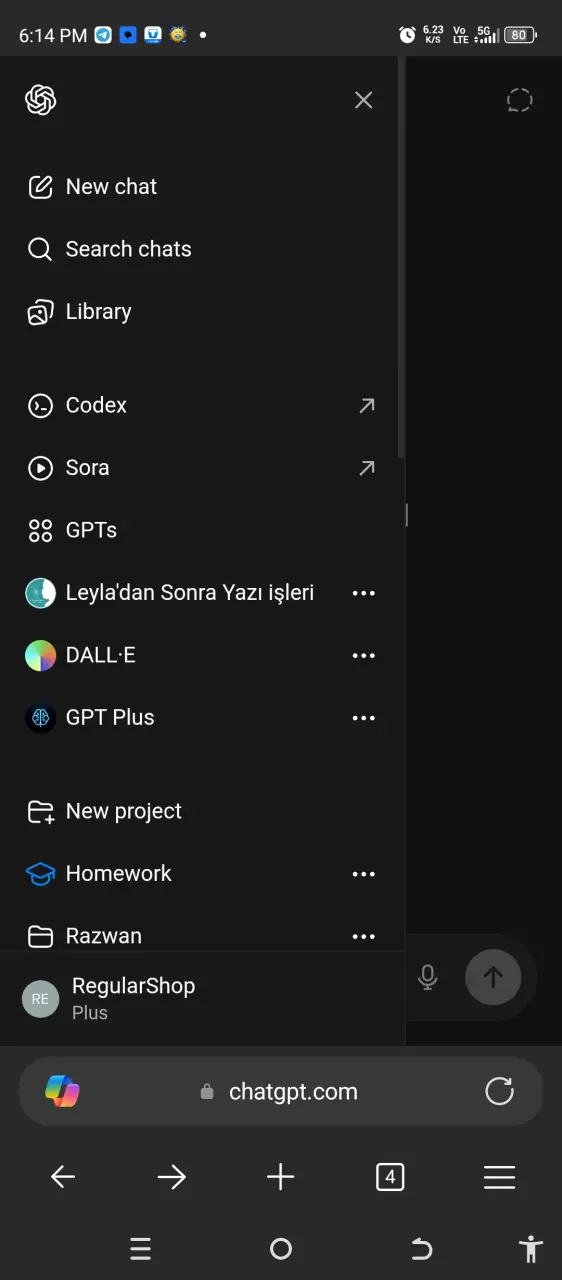Start a New chat
Viewport: 562px width, 1280px height.
pyautogui.click(x=200, y=187)
